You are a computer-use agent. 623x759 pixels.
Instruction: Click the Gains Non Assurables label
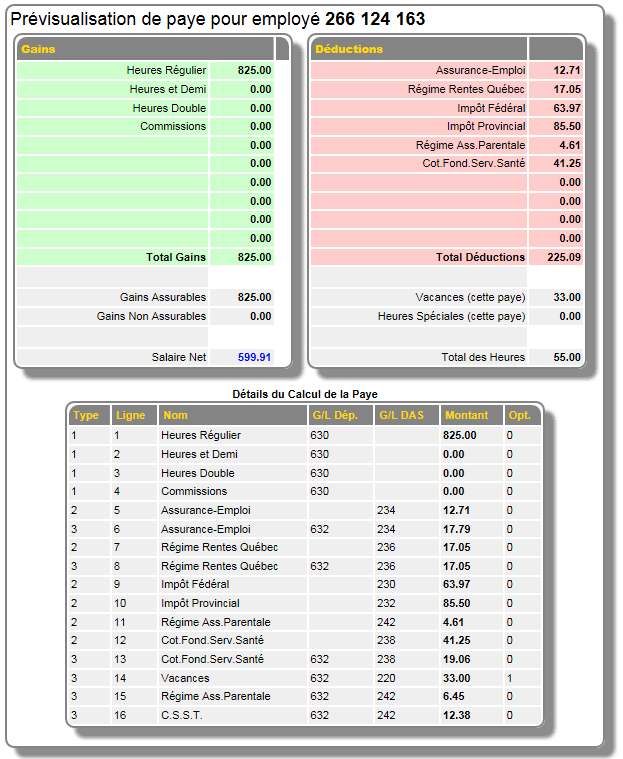point(151,316)
